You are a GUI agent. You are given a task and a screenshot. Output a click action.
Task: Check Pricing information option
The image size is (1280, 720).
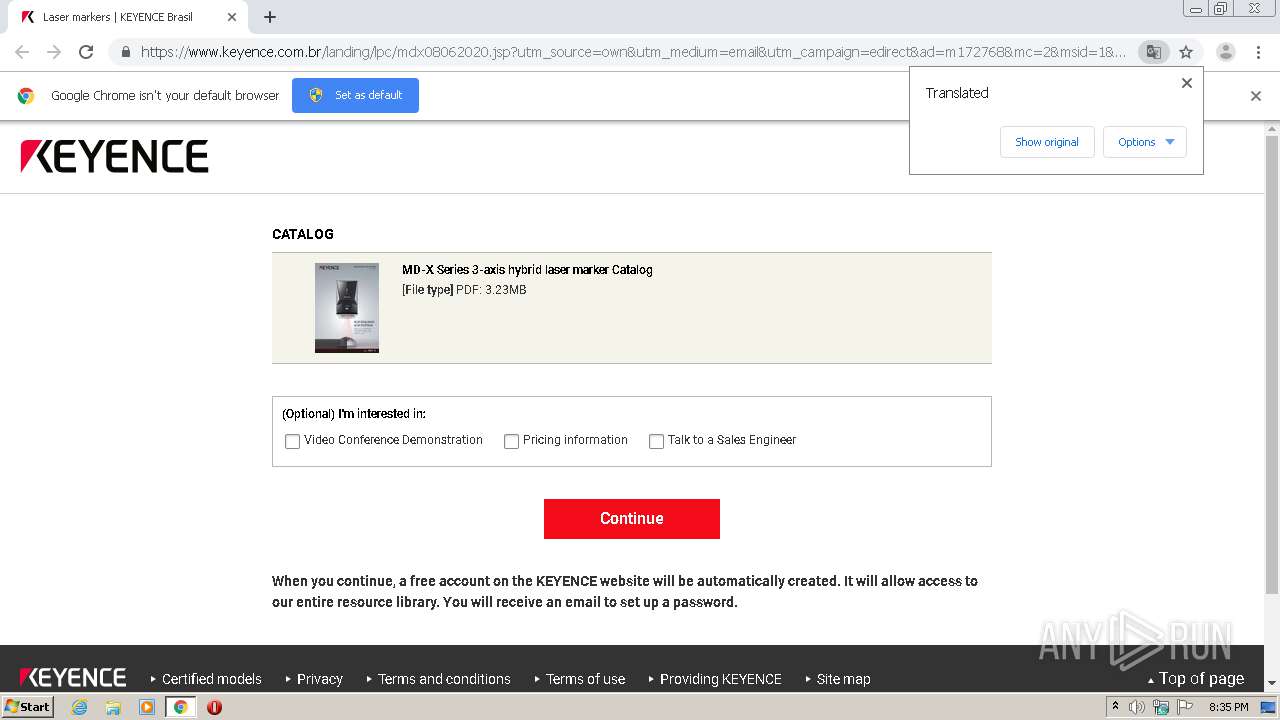coord(511,441)
